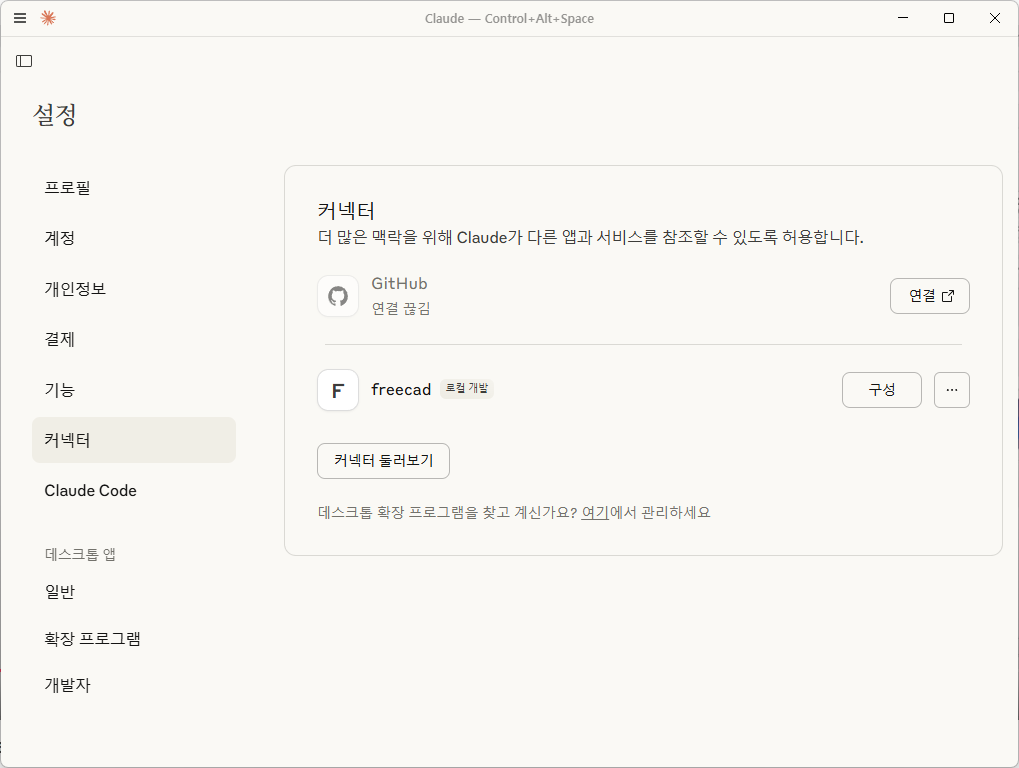Click the freecad connector name
Screen dimensions: 1019x768
pyautogui.click(x=401, y=390)
